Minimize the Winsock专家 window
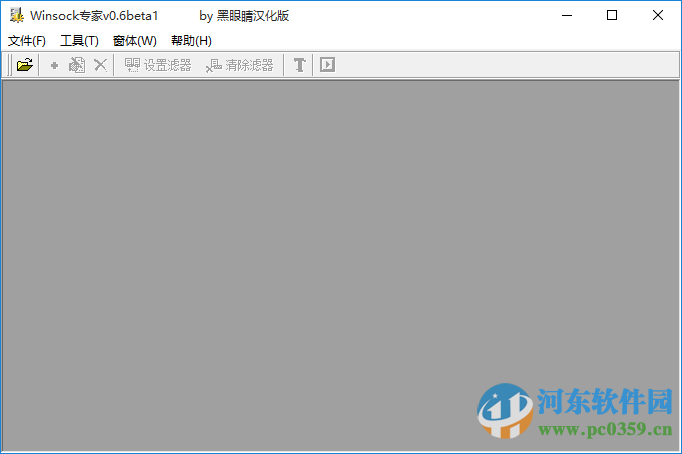 (567, 16)
